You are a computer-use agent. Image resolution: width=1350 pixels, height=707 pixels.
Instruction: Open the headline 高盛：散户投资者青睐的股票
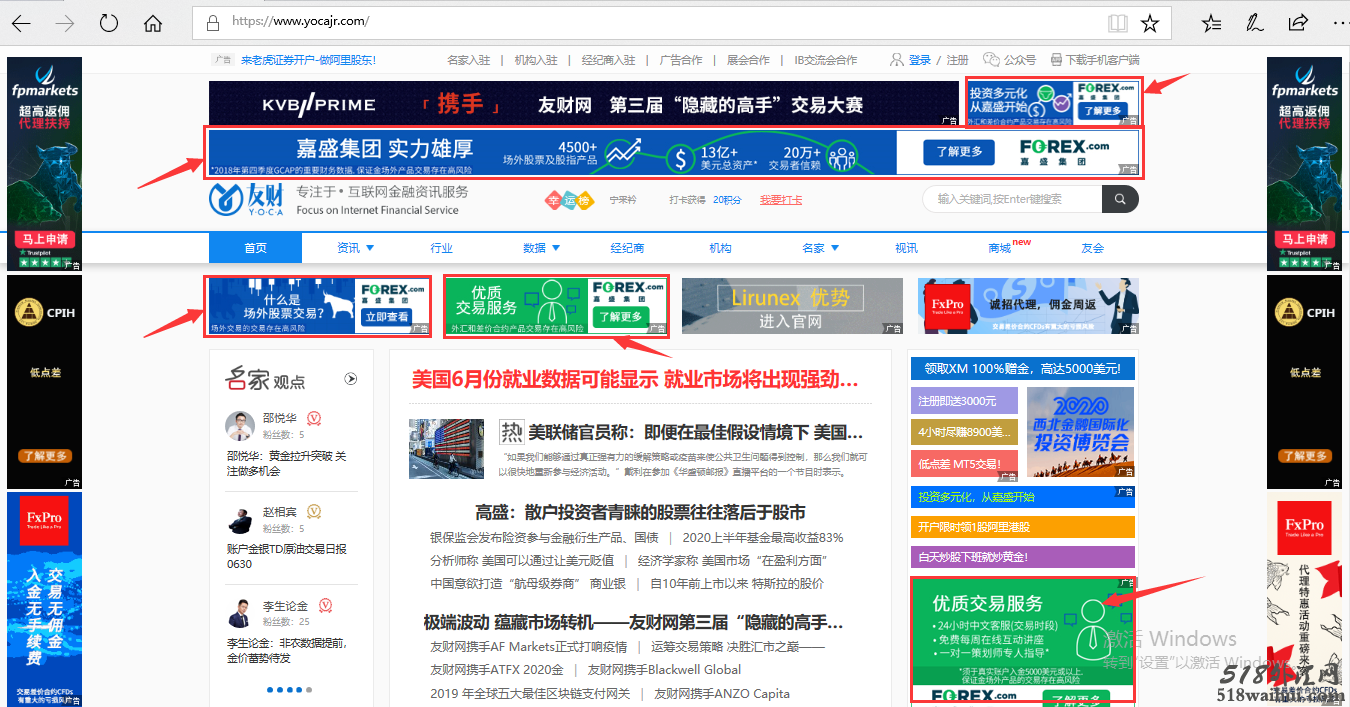click(x=640, y=512)
